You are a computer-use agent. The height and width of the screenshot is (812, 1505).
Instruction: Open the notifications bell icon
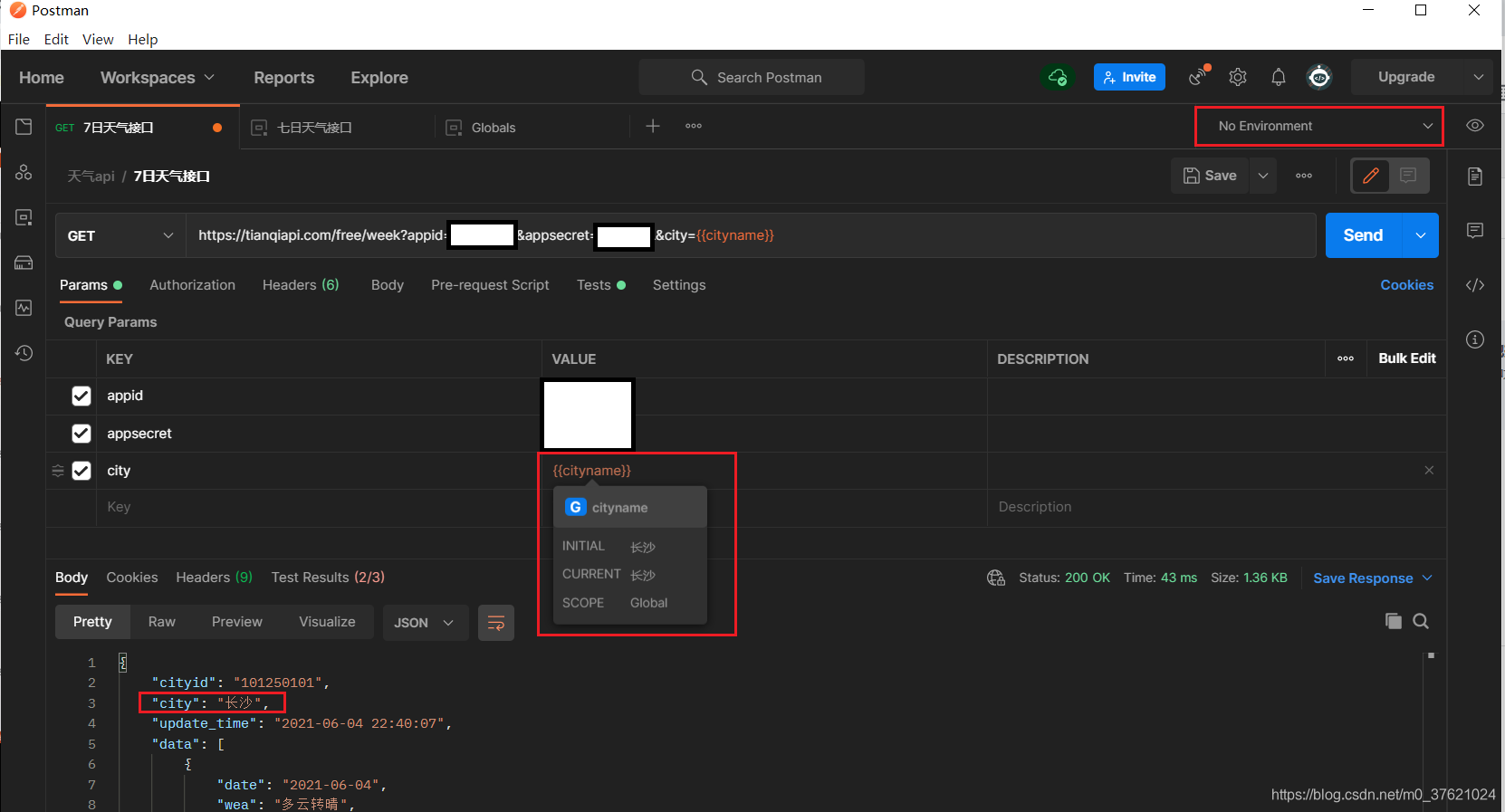[1278, 77]
